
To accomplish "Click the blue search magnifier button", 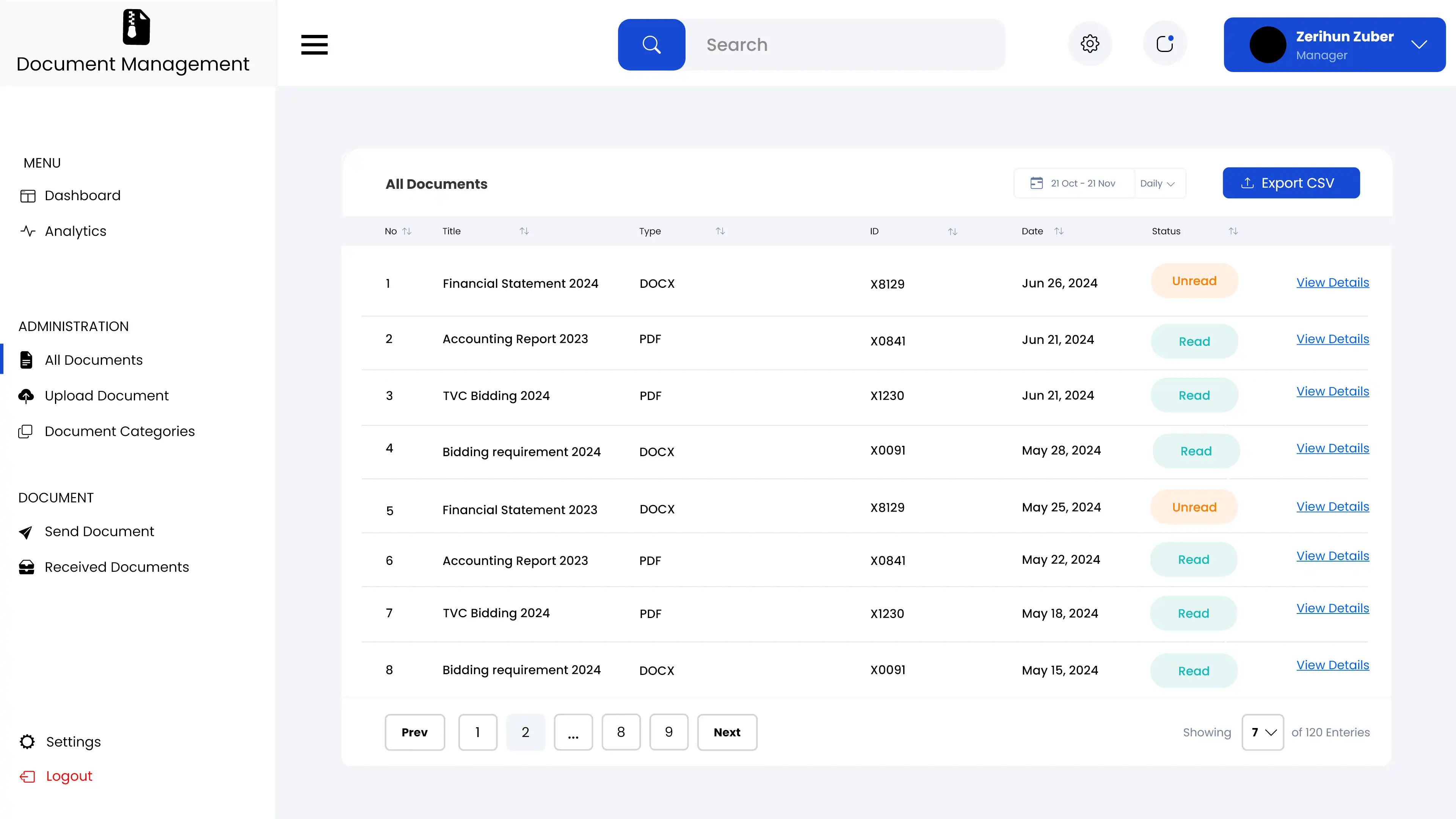I will tap(651, 45).
